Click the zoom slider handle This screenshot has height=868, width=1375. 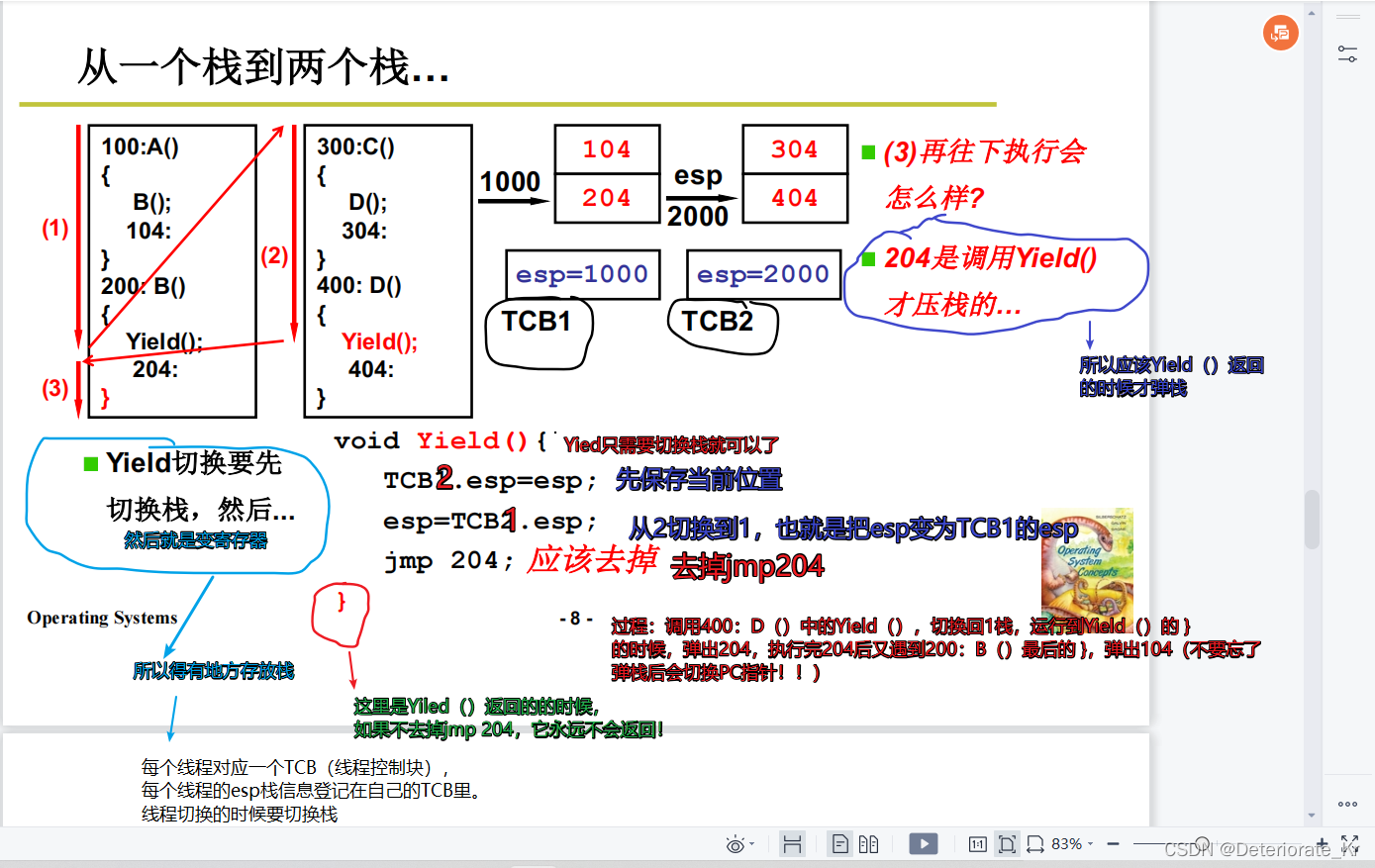(x=1202, y=843)
